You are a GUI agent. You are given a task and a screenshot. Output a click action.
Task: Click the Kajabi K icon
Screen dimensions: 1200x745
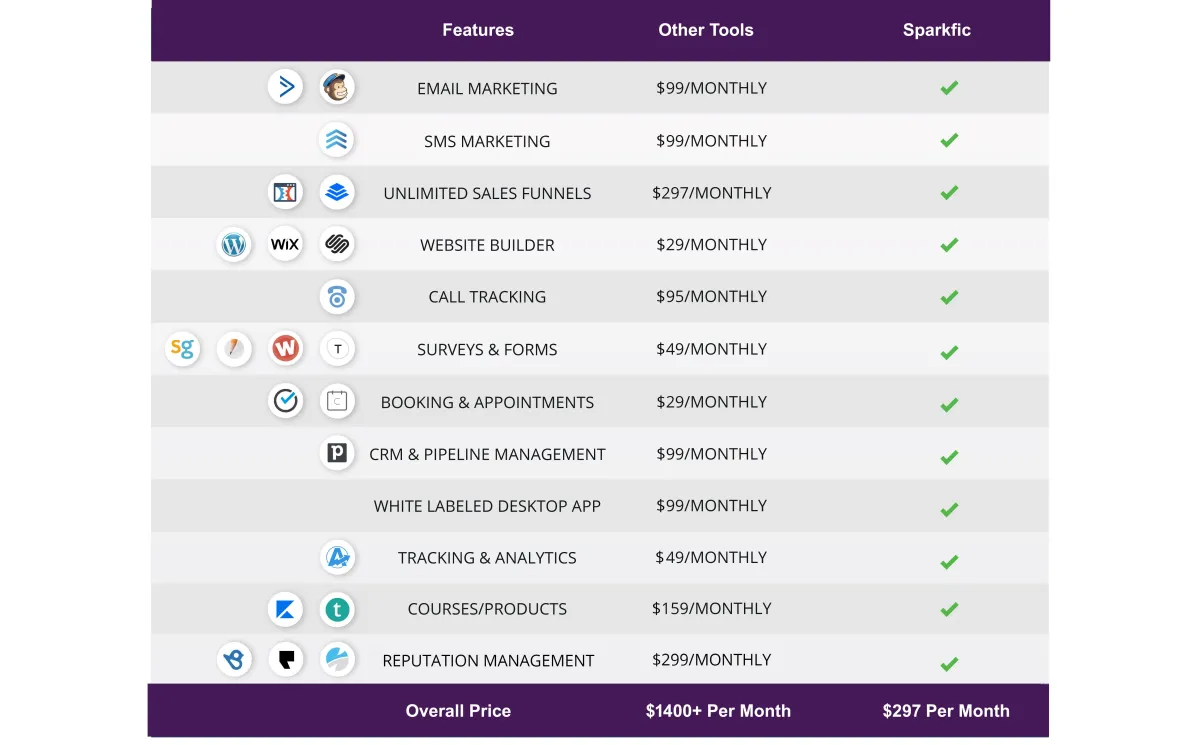(286, 609)
